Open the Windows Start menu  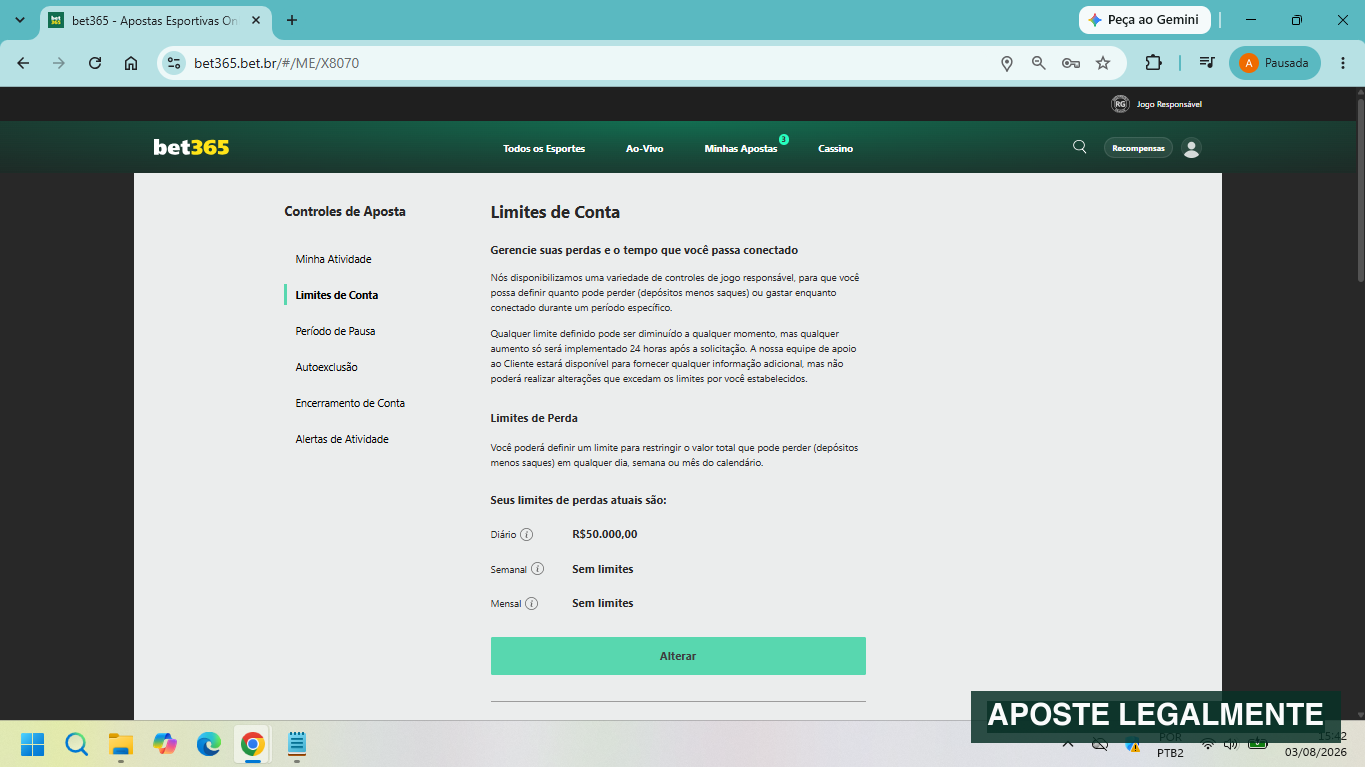pyautogui.click(x=32, y=744)
